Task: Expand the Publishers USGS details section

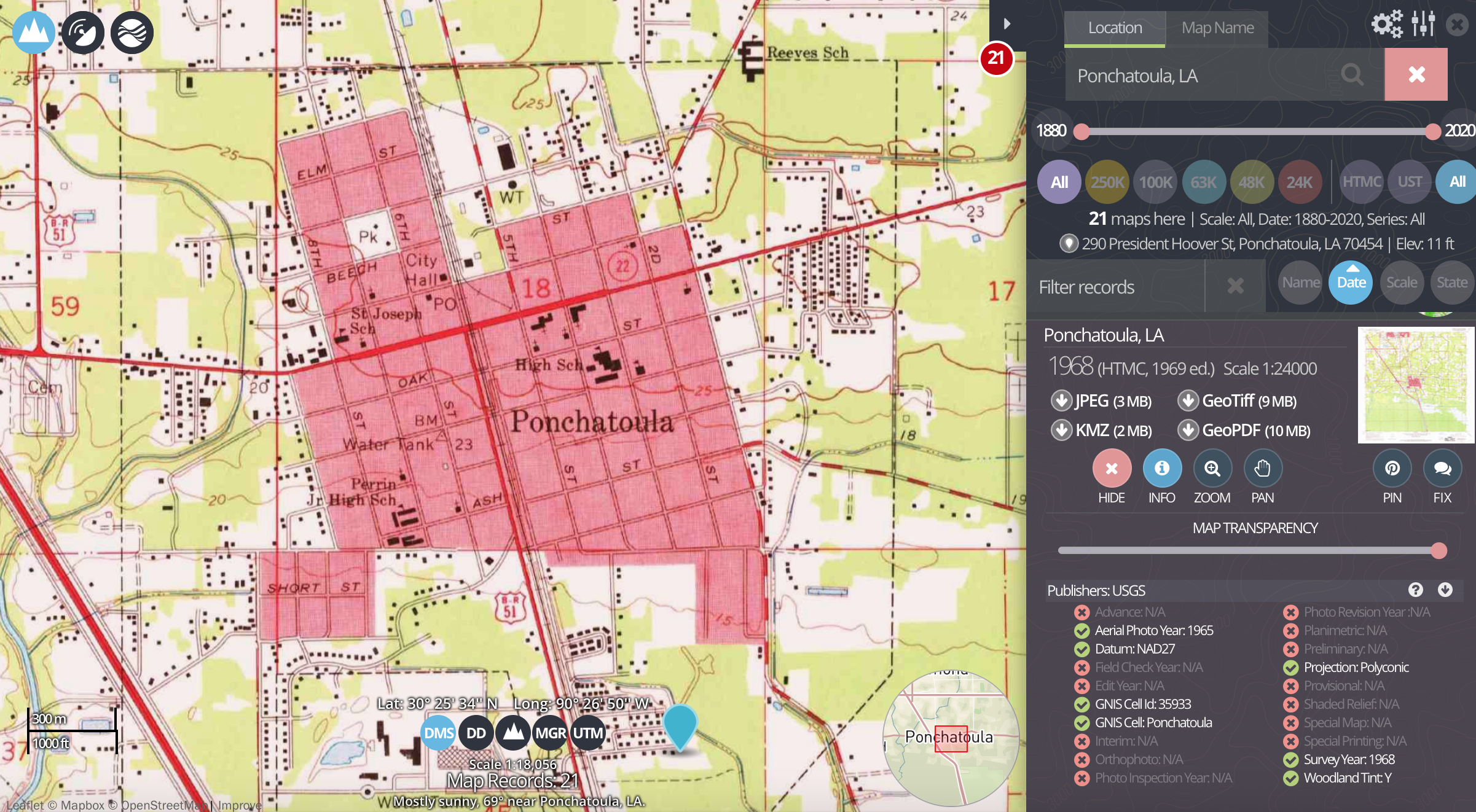Action: tap(1445, 590)
